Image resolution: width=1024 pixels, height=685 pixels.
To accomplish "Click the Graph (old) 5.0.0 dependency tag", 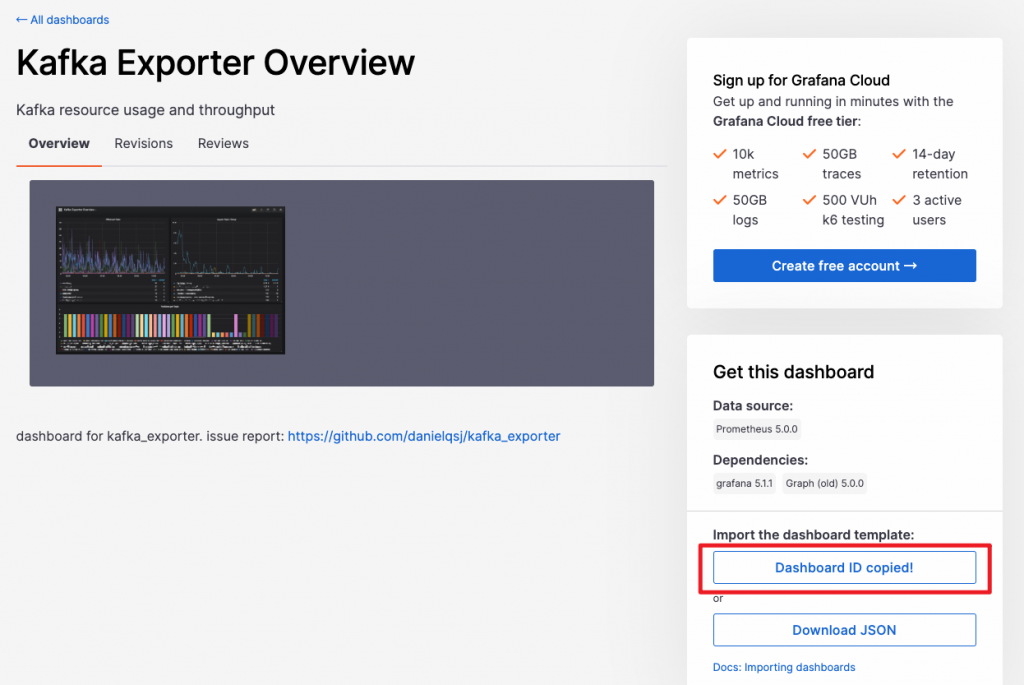I will [824, 483].
